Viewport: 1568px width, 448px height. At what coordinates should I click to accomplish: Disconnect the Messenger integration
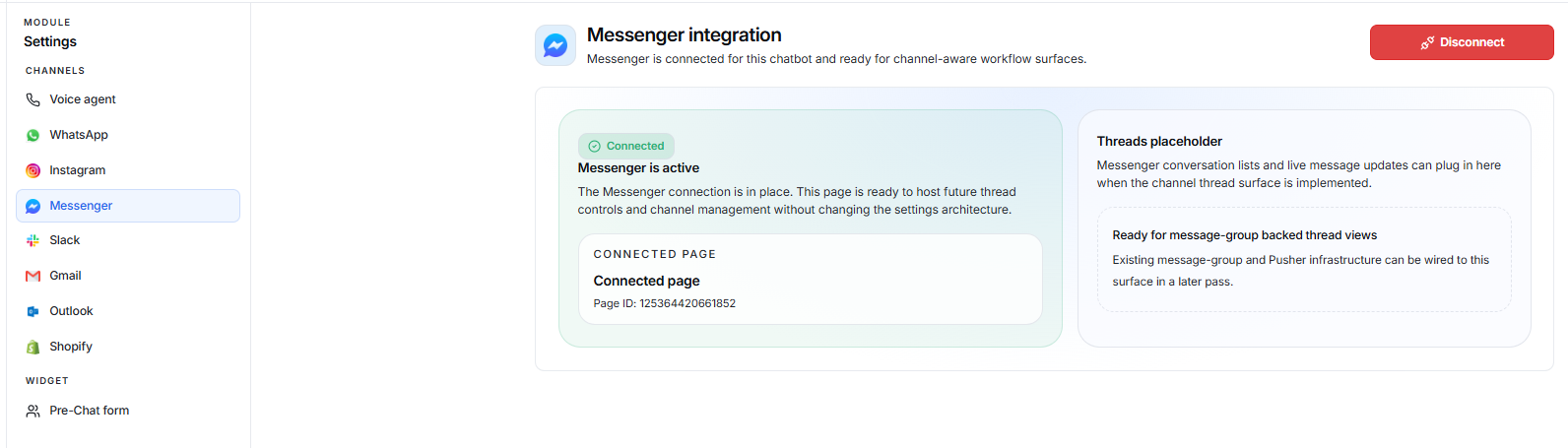pyautogui.click(x=1462, y=42)
